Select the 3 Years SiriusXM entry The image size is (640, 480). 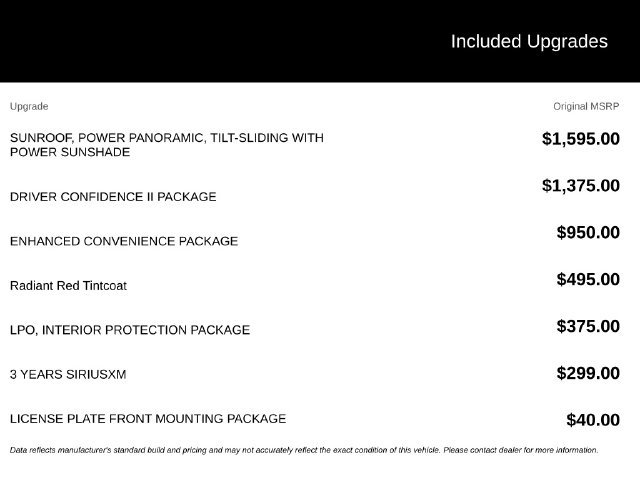[68, 374]
